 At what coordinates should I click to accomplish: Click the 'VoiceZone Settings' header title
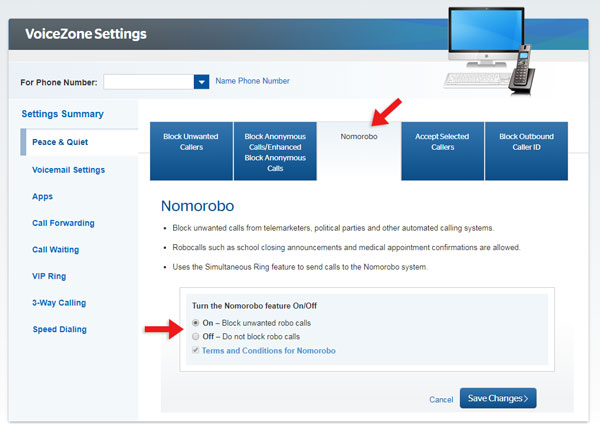(x=86, y=34)
